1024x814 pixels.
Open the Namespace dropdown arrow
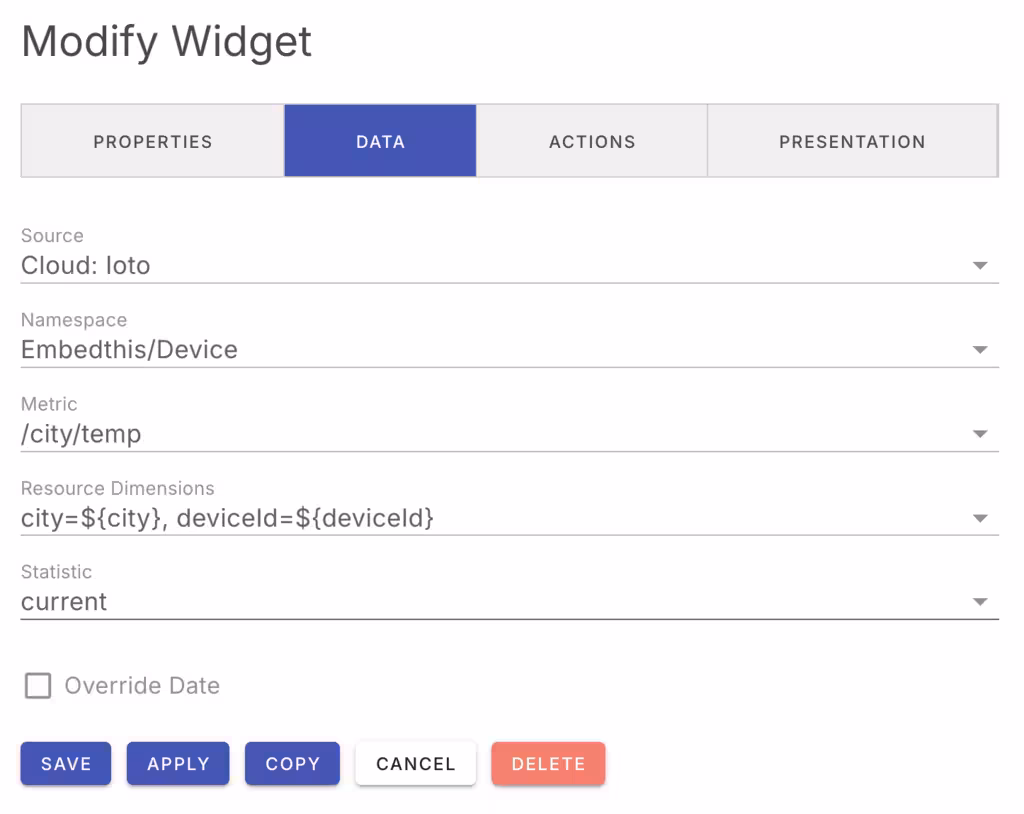(980, 350)
